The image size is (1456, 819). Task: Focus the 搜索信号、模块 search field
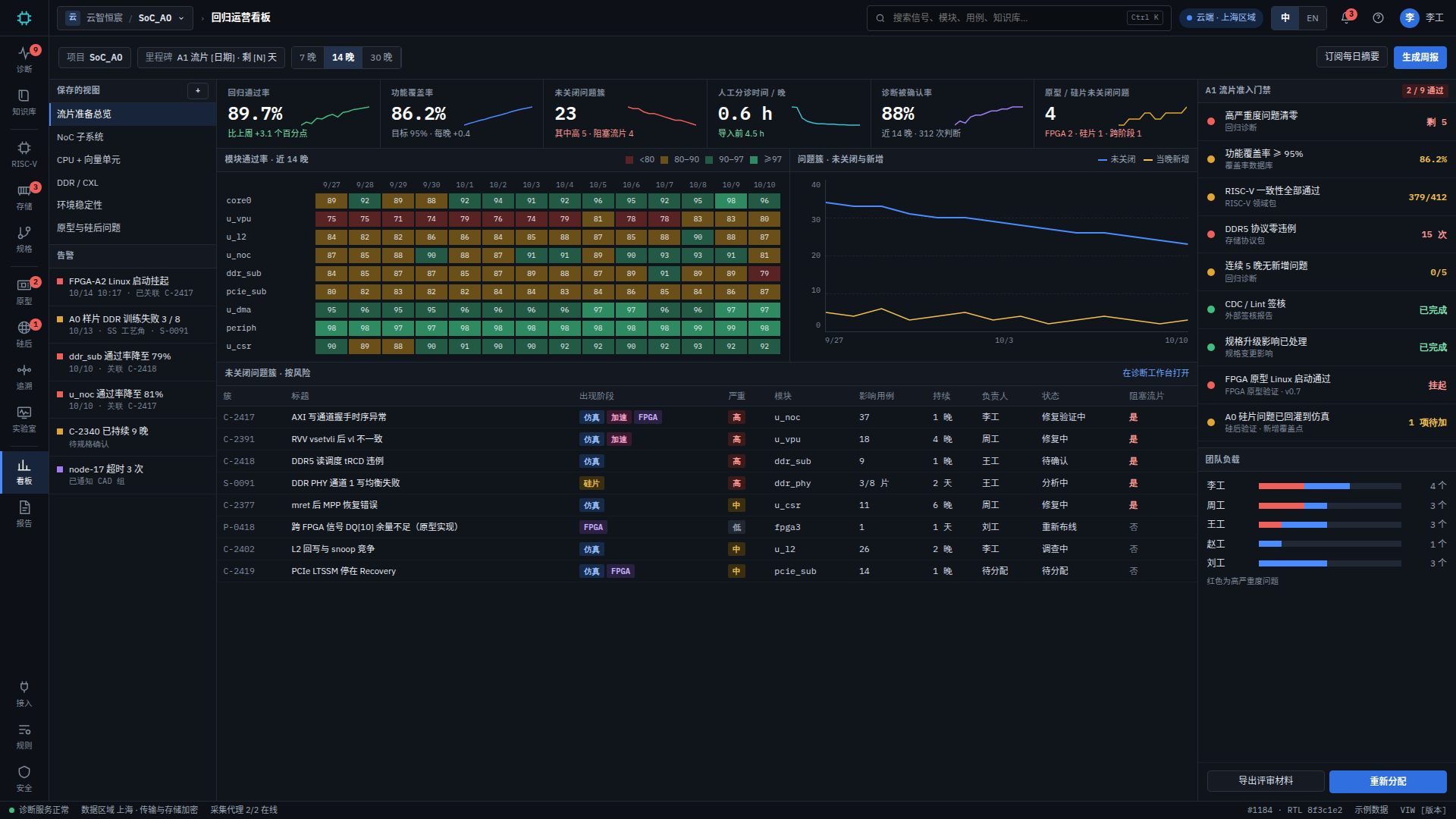pyautogui.click(x=1018, y=17)
